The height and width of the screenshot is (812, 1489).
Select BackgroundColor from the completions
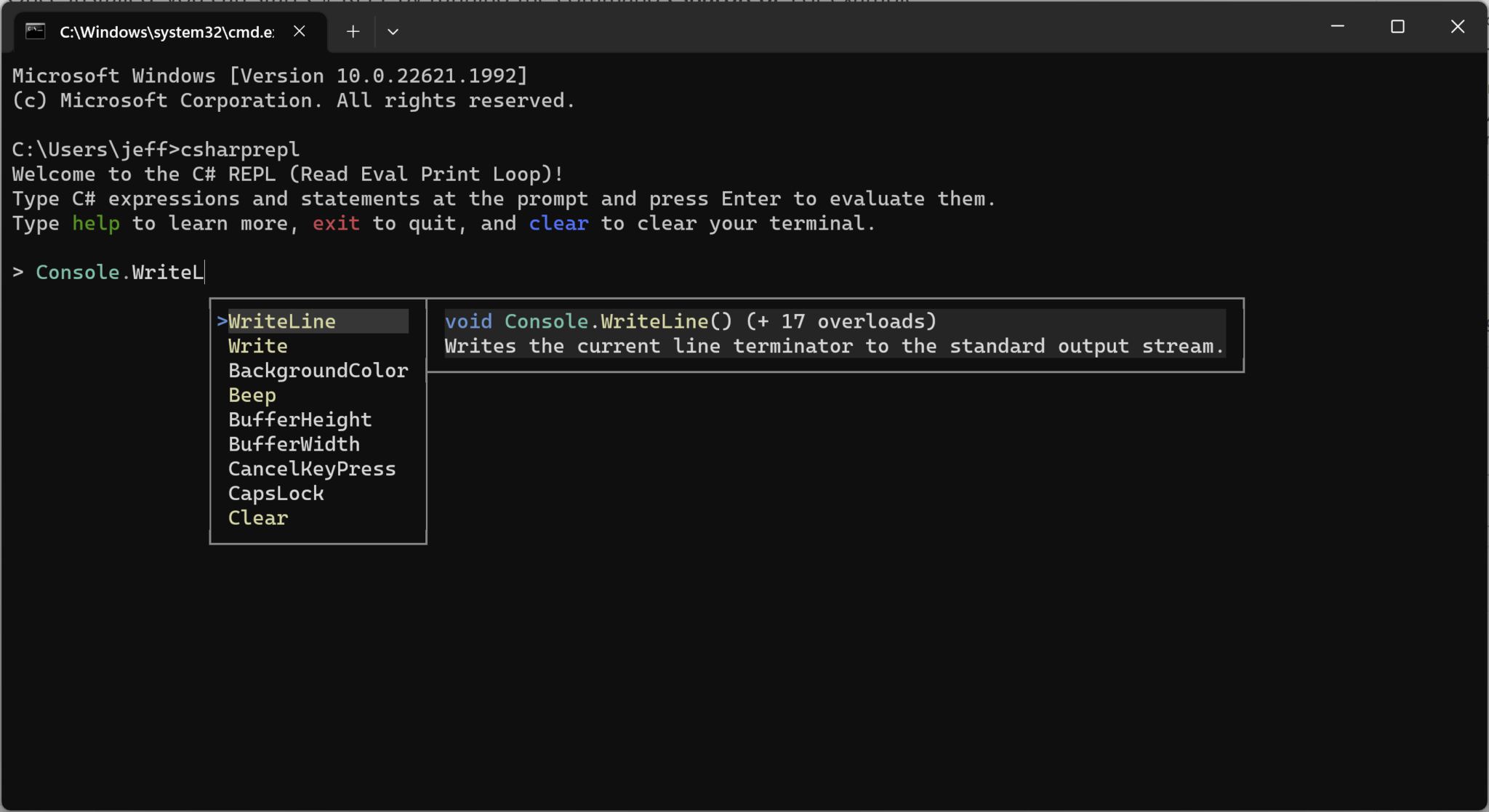tap(318, 370)
